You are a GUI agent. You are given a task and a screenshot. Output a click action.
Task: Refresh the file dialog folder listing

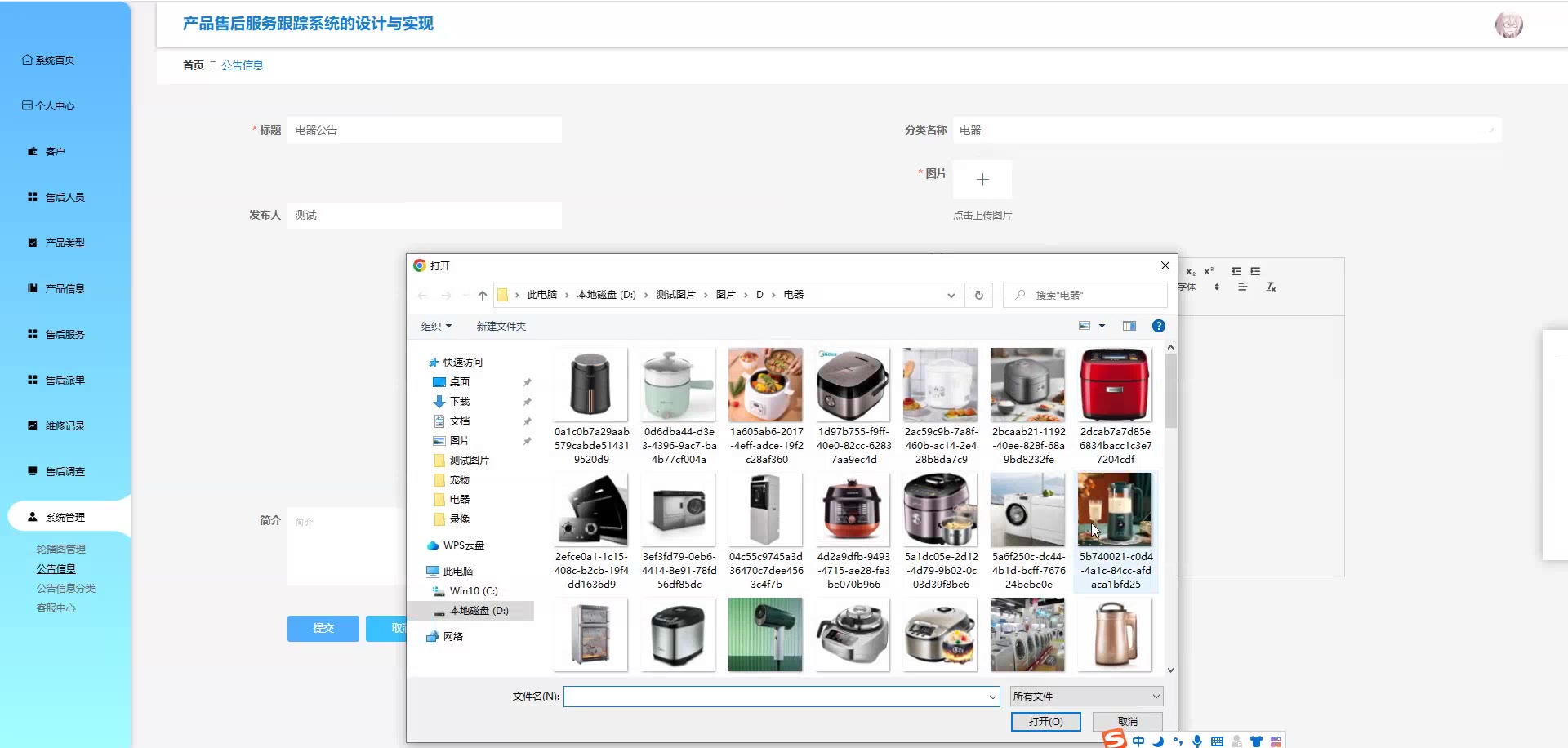click(x=979, y=296)
